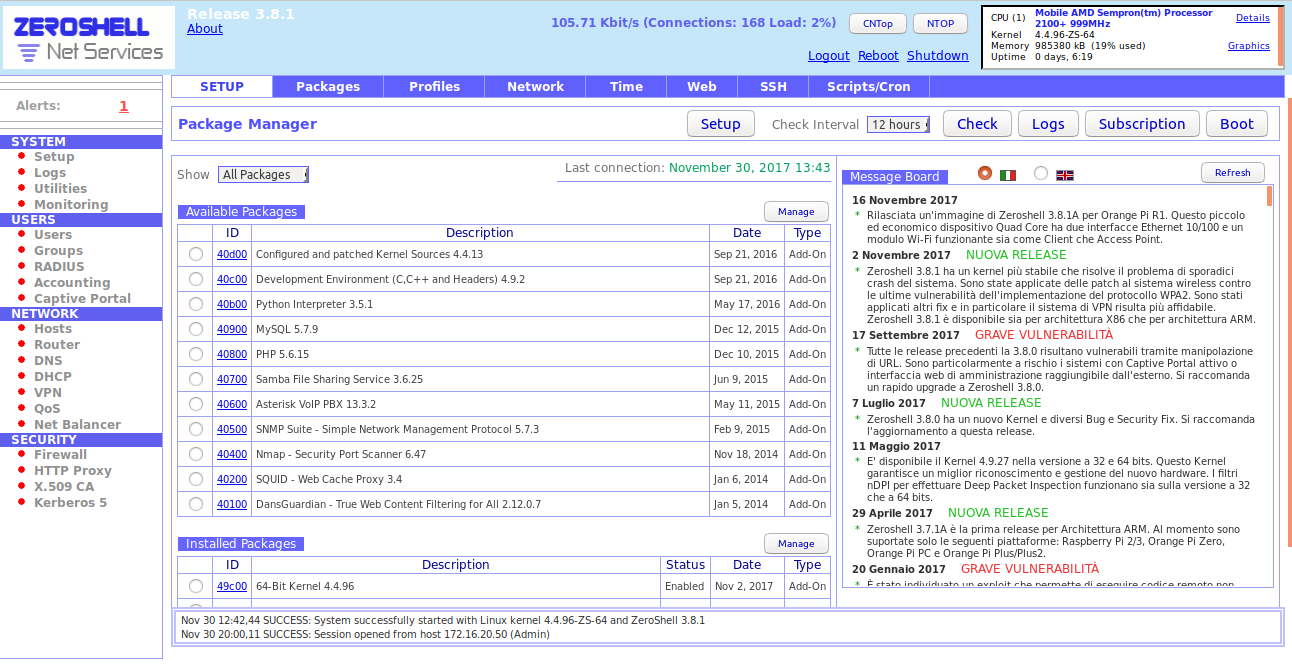Viewport: 1292px width, 666px height.
Task: Open the Package Manager Logs button
Action: (1048, 124)
